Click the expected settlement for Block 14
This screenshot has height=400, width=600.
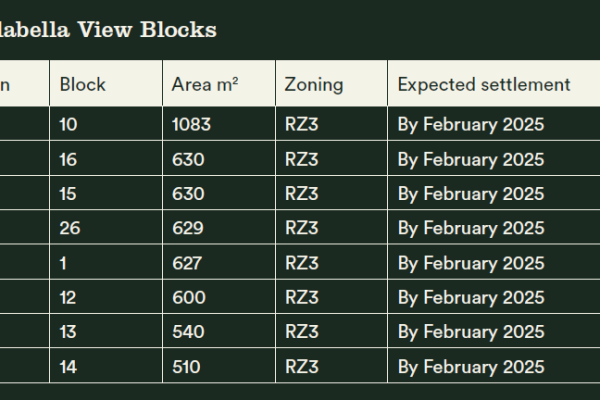[x=471, y=367]
